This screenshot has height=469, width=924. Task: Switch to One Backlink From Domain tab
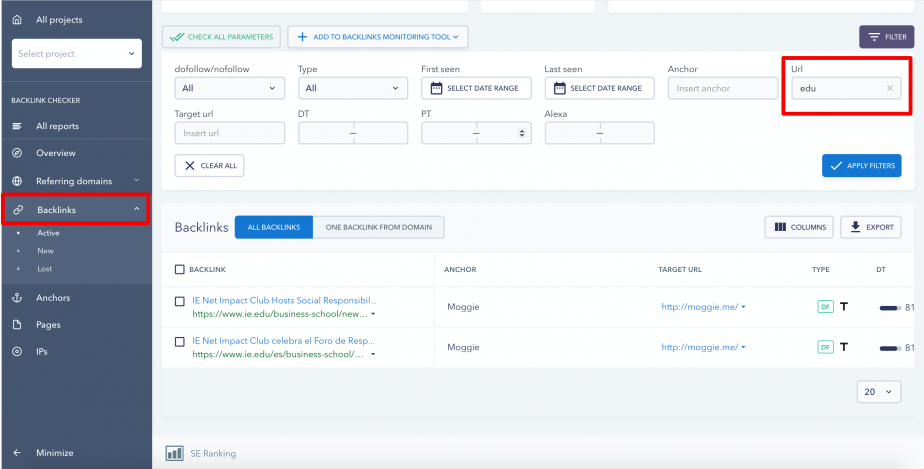click(x=378, y=227)
